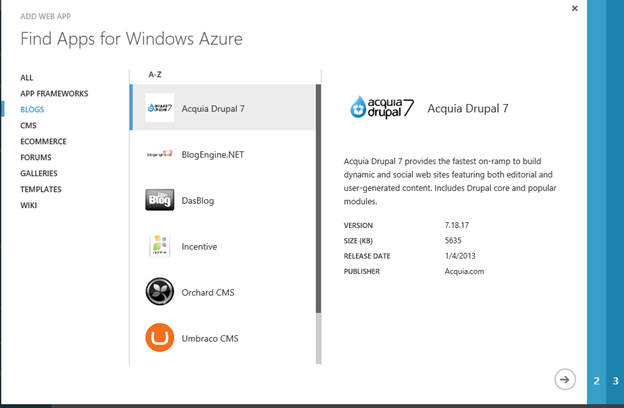Click the Acquia Drupal 7 list icon
The height and width of the screenshot is (408, 624).
(160, 107)
